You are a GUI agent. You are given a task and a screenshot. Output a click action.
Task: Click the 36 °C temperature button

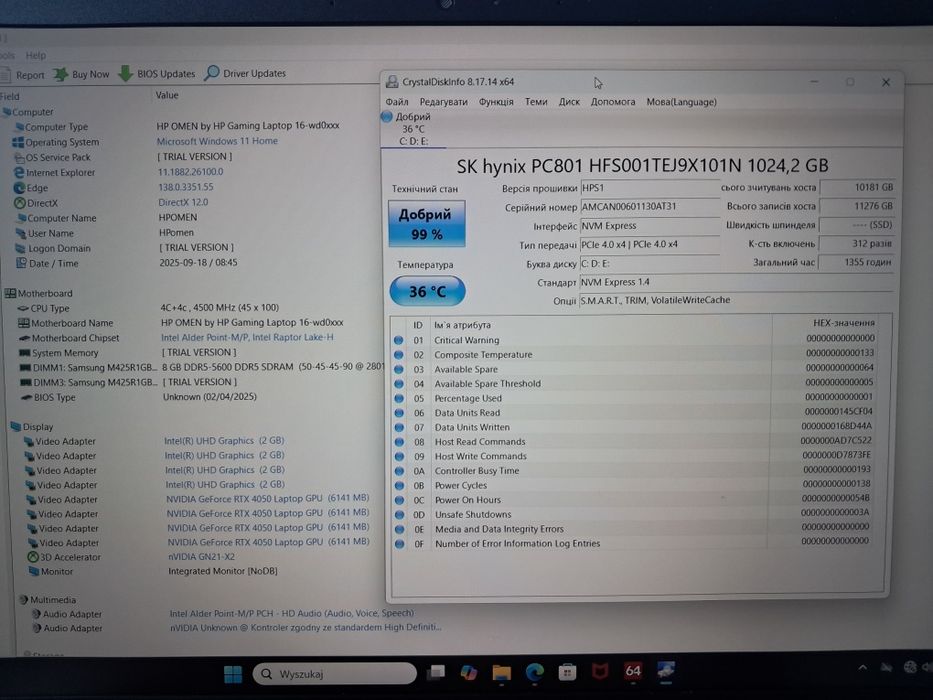(427, 291)
